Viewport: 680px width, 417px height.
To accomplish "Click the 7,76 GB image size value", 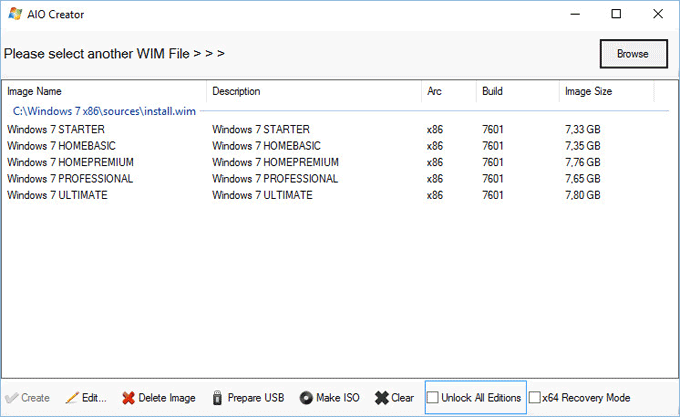I will 583,162.
